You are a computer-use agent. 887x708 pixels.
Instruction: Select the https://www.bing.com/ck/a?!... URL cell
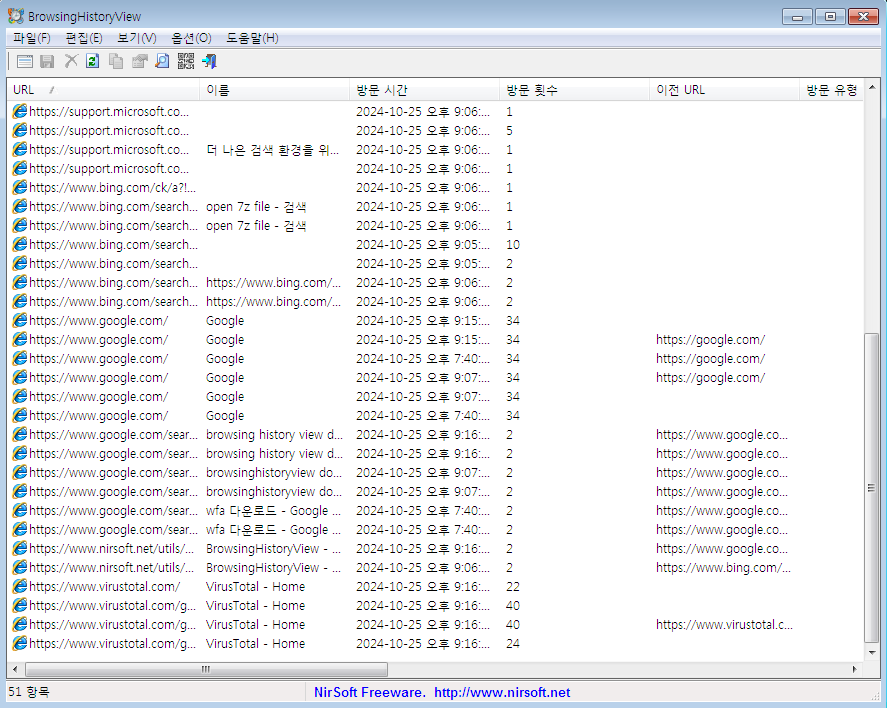coord(112,187)
